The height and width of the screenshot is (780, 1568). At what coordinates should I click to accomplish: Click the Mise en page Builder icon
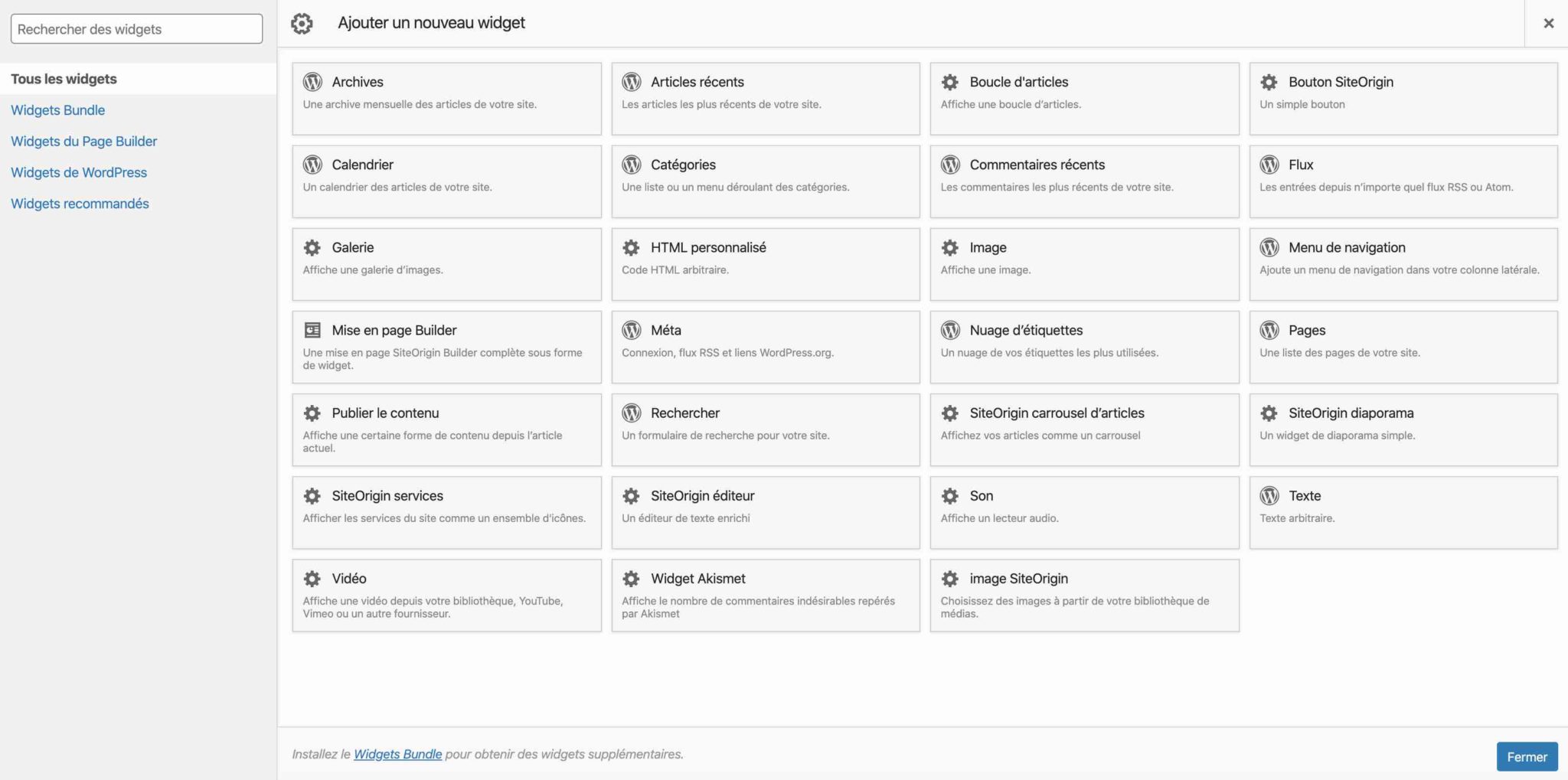pos(312,329)
